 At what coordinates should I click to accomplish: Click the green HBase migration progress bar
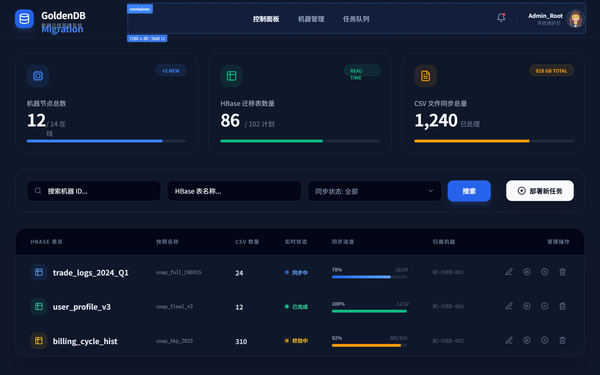[300, 141]
